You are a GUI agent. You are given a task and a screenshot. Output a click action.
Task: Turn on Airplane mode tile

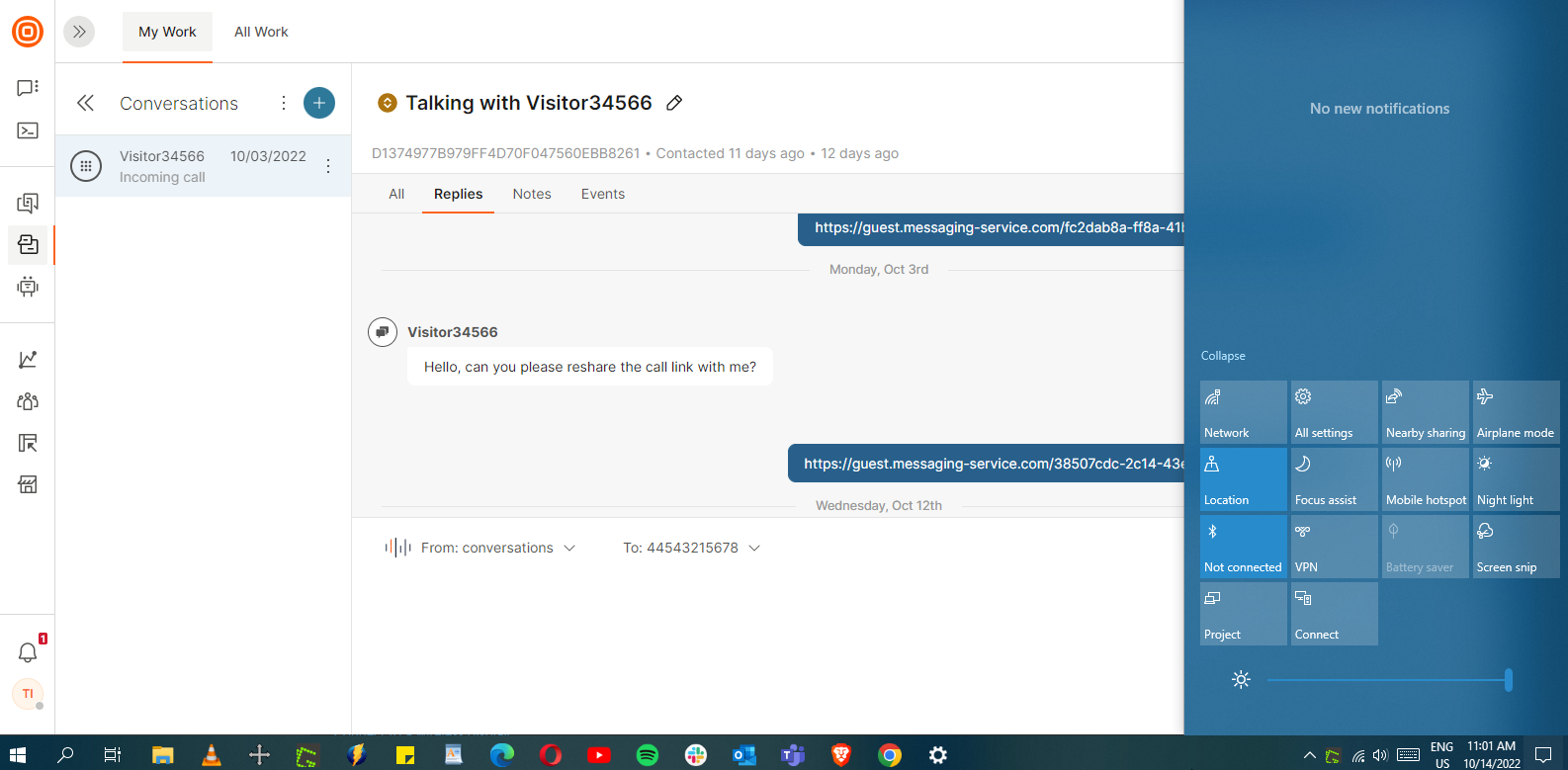click(x=1516, y=412)
